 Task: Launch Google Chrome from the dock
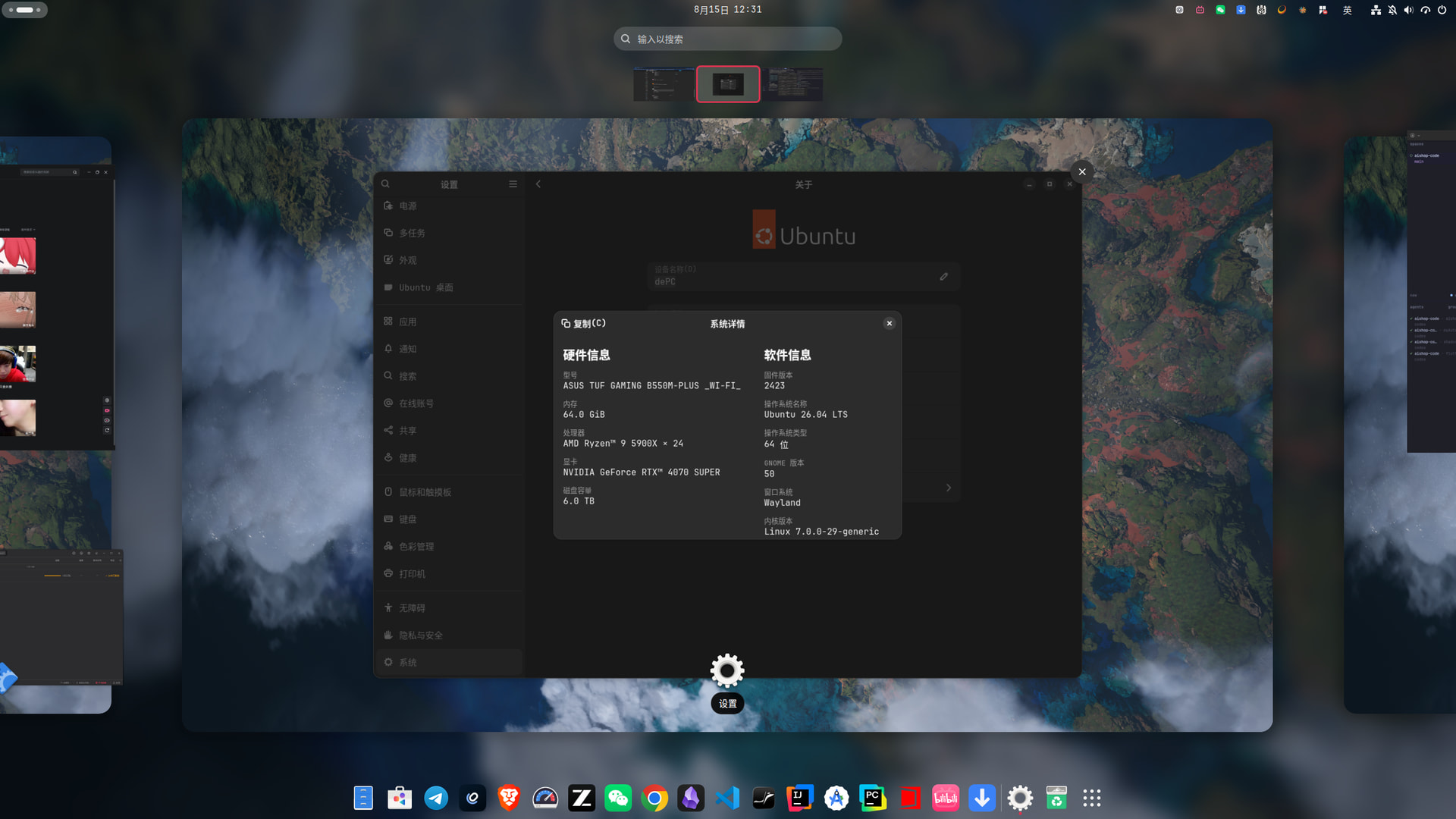pyautogui.click(x=654, y=798)
